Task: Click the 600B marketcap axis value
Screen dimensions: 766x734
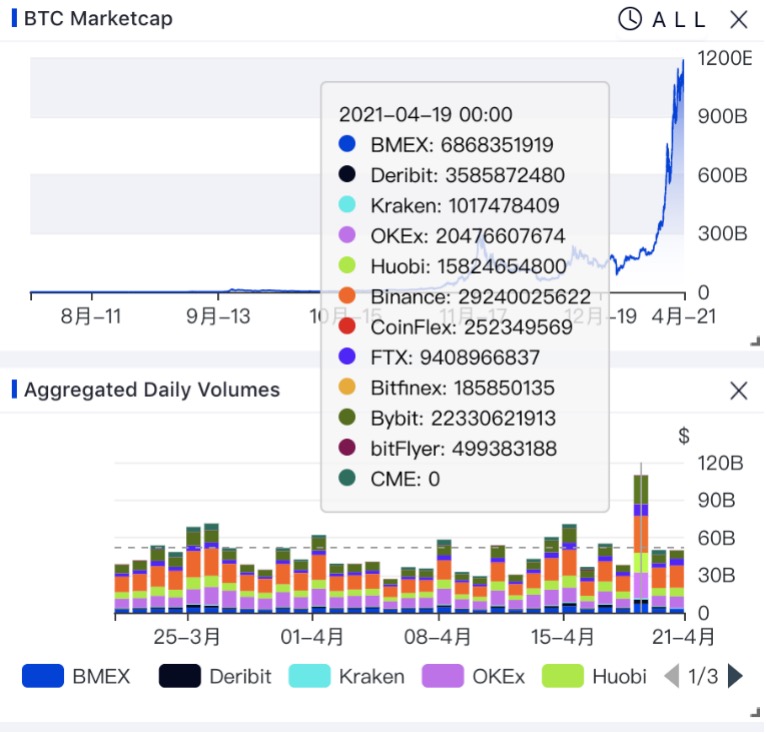Action: [x=723, y=175]
